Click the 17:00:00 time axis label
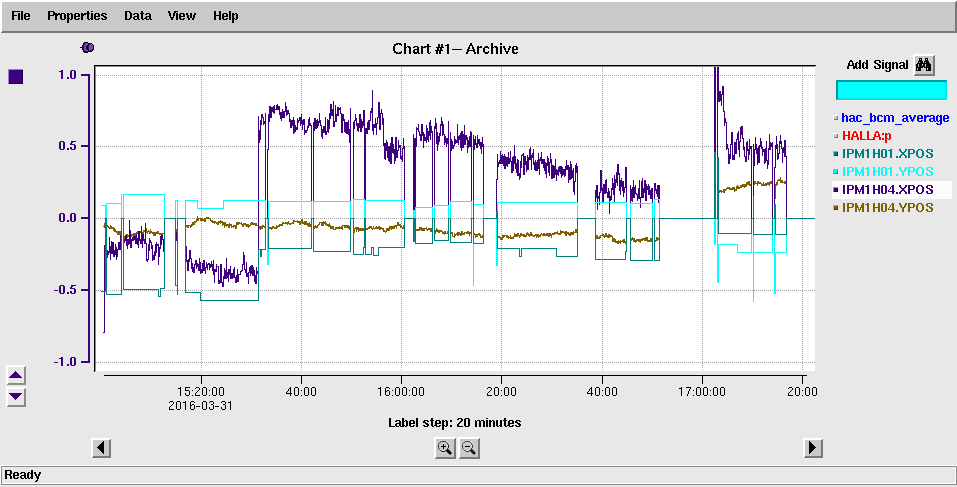This screenshot has width=957, height=487. (x=702, y=392)
